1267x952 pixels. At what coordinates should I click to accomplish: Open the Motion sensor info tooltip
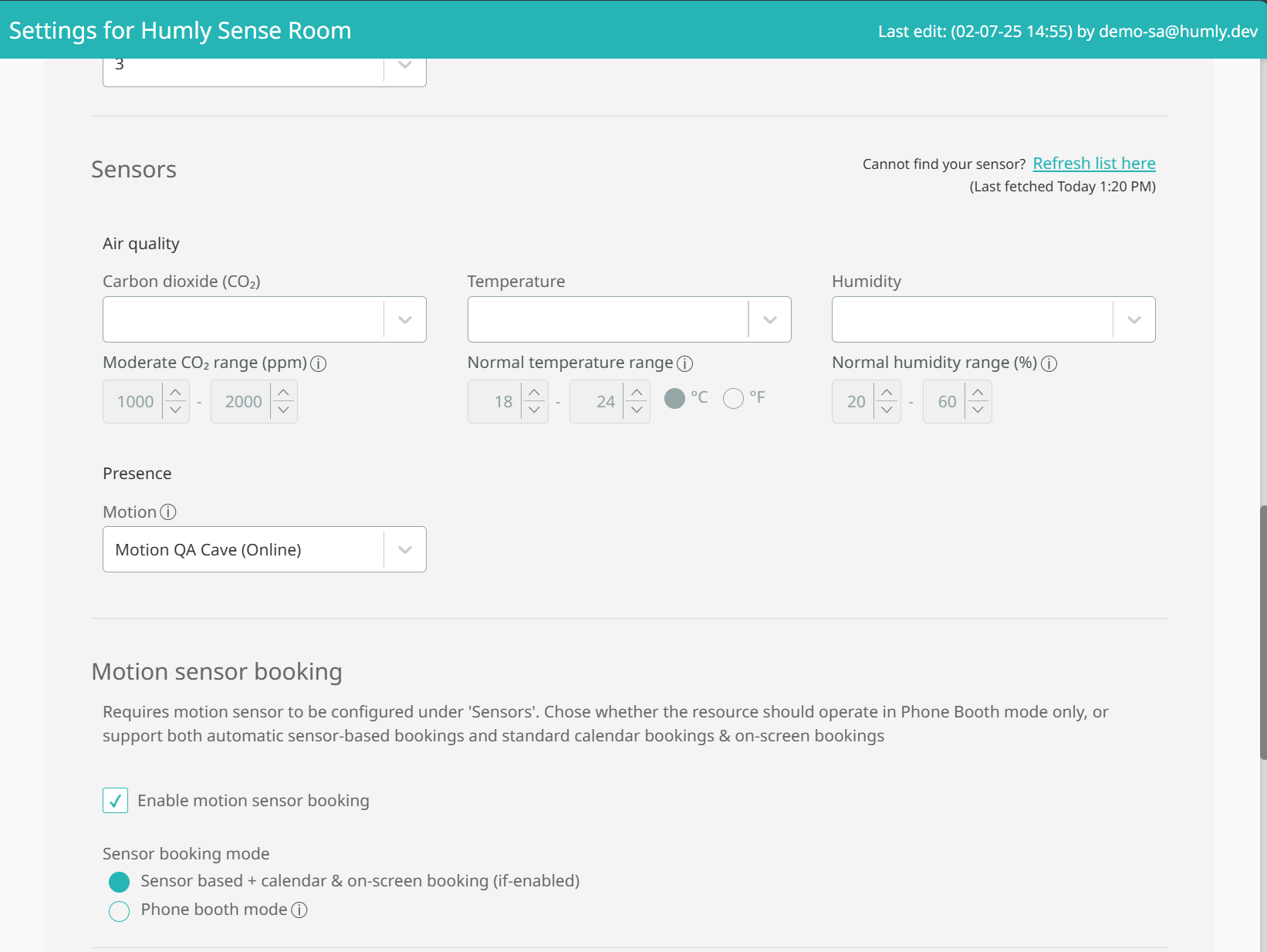168,511
